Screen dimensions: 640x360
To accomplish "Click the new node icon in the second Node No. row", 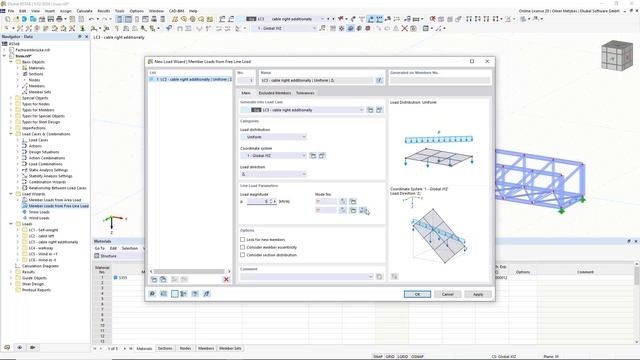I will pyautogui.click(x=353, y=210).
